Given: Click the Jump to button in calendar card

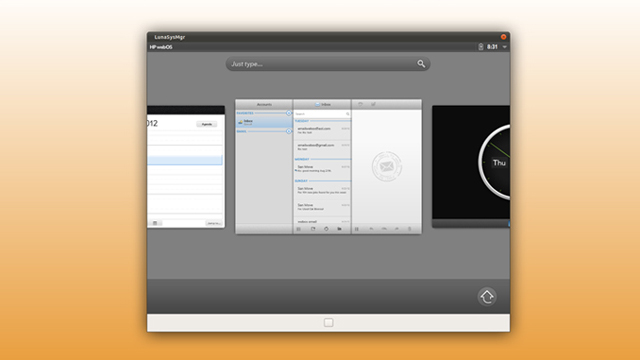Looking at the screenshot, I should 213,223.
